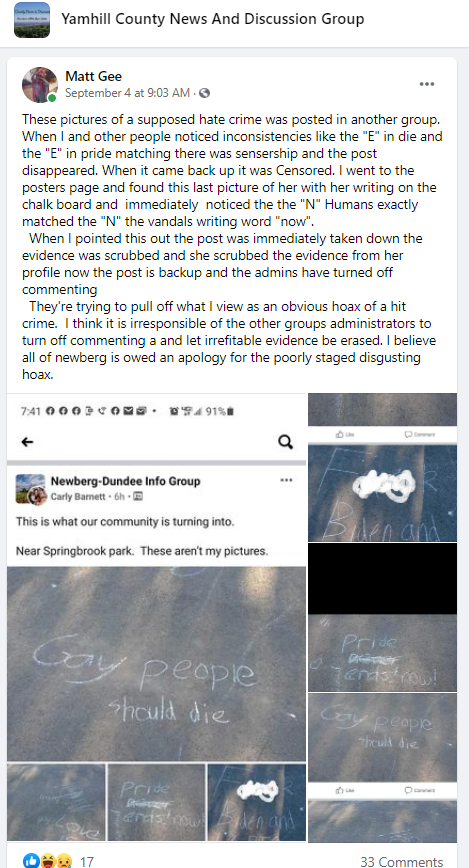
Task: Click the like reaction emoji icons
Action: tap(48, 861)
